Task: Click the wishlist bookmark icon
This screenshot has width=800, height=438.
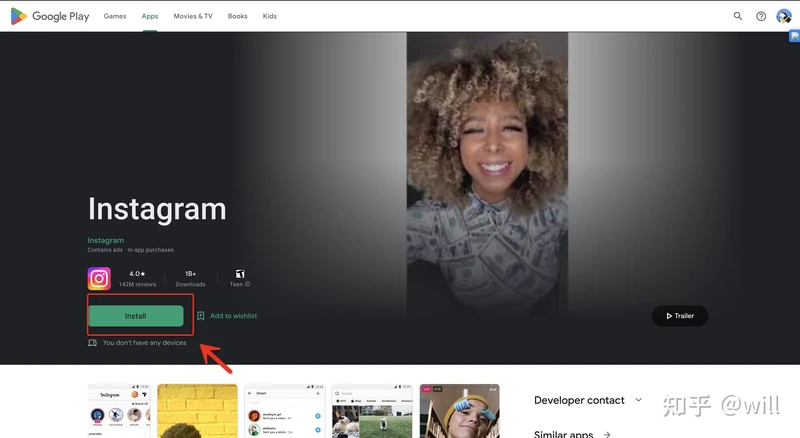Action: pos(201,316)
